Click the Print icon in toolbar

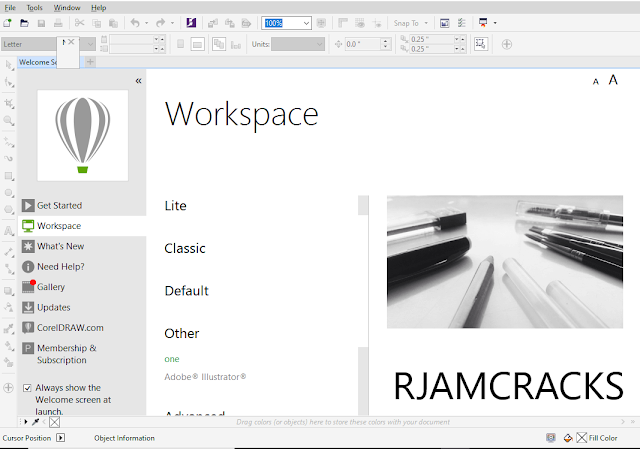[x=58, y=23]
